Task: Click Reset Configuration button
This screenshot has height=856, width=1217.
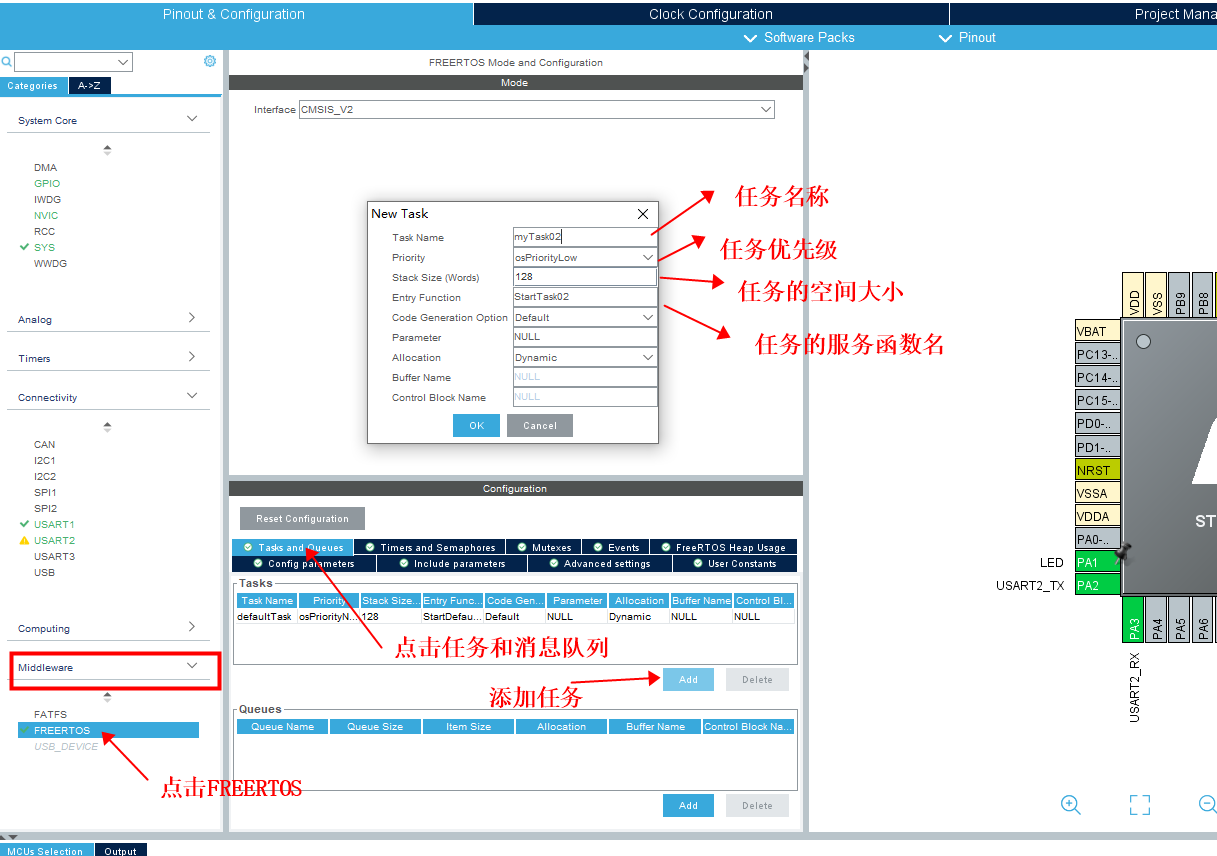Action: (302, 518)
